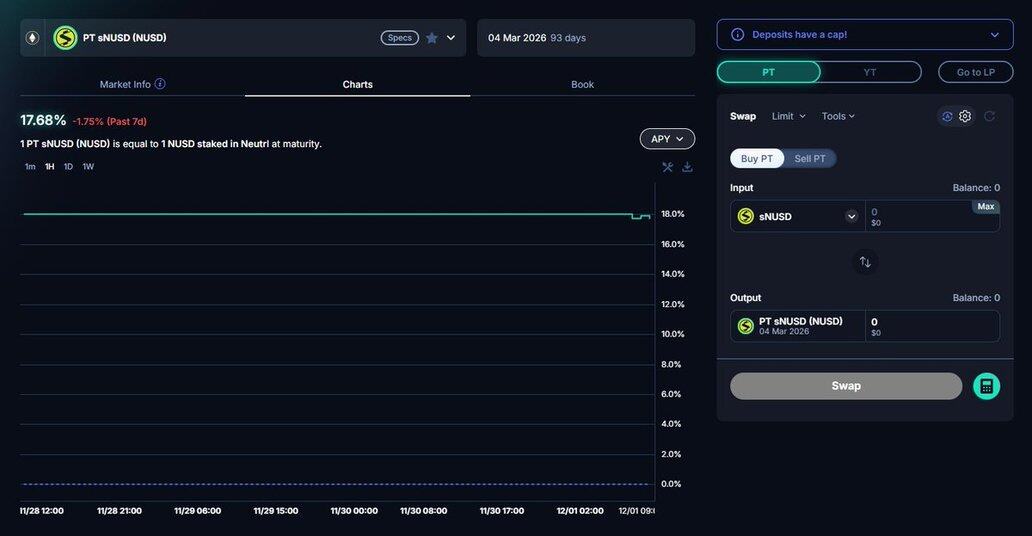Screen dimensions: 1032x536
Task: Select Sell PT mode
Action: coord(810,158)
